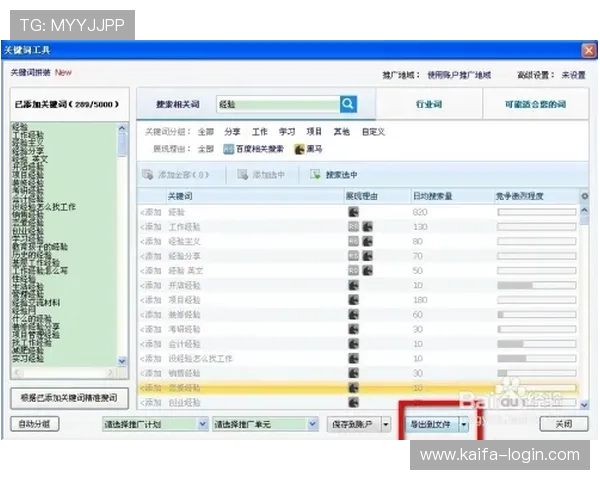Viewport: 600px width, 480px height.
Task: Click the 关闭 button
Action: (x=564, y=424)
